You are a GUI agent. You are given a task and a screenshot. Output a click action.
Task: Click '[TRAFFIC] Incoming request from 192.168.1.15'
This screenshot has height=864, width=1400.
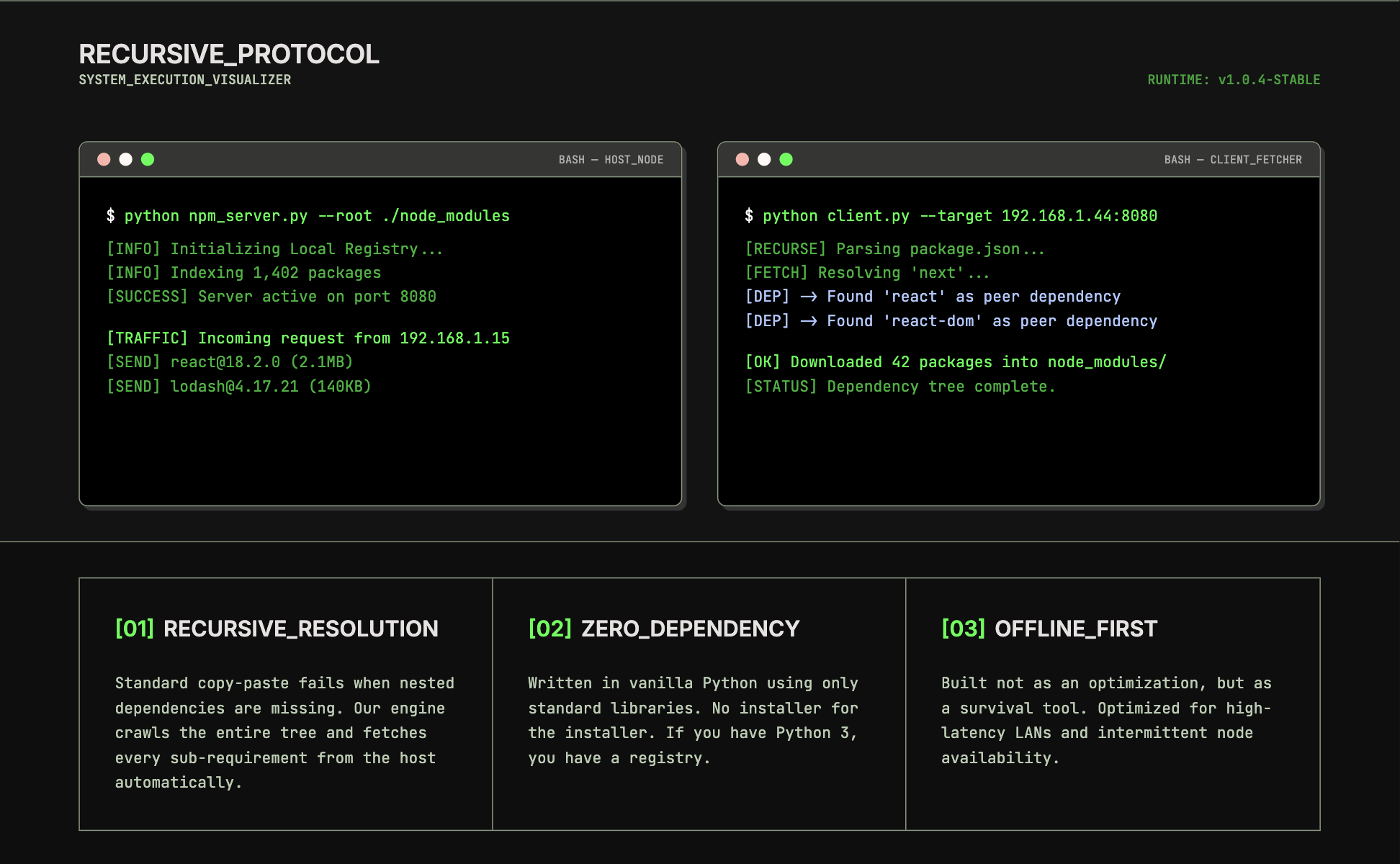click(308, 338)
